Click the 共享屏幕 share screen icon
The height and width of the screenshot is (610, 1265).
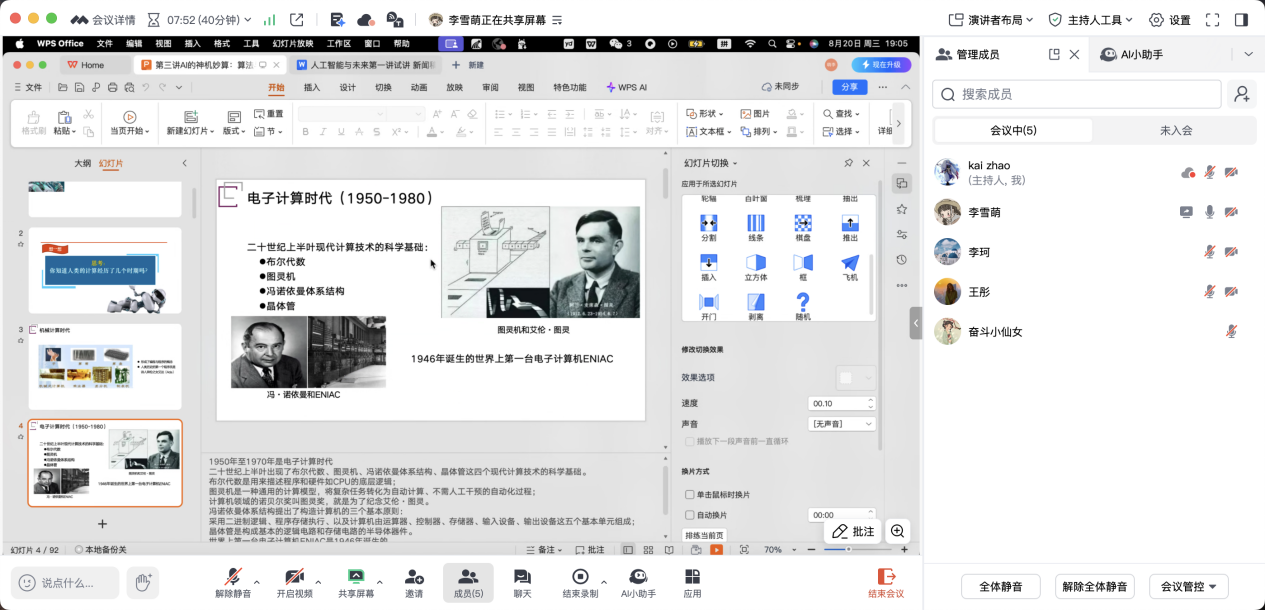point(355,577)
